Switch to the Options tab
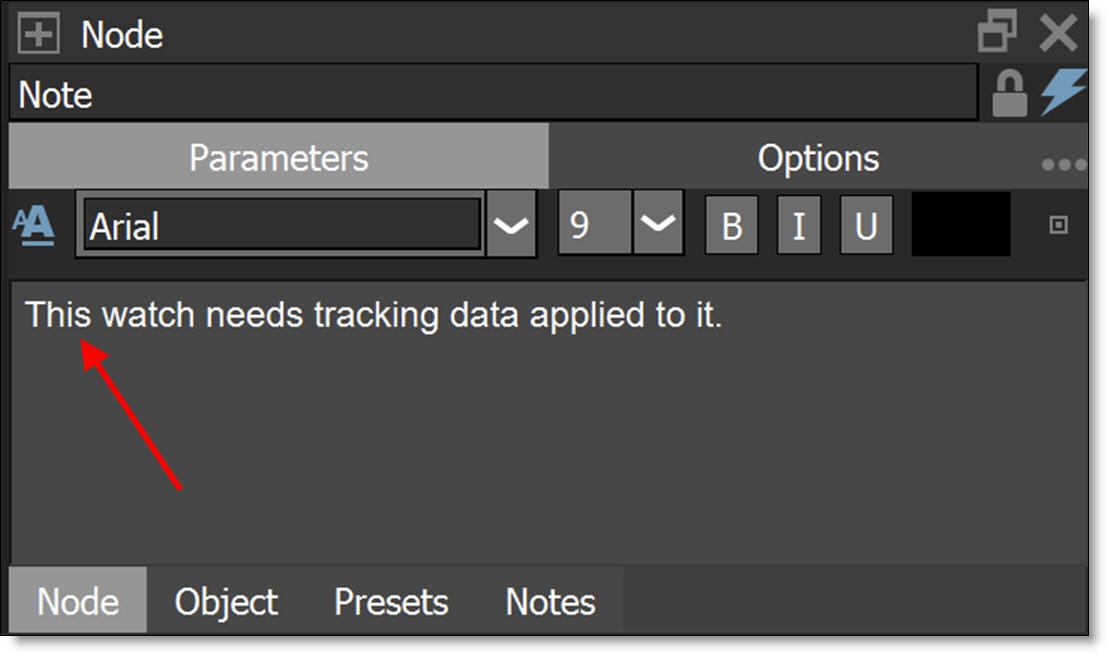The image size is (1107, 654). coord(818,158)
